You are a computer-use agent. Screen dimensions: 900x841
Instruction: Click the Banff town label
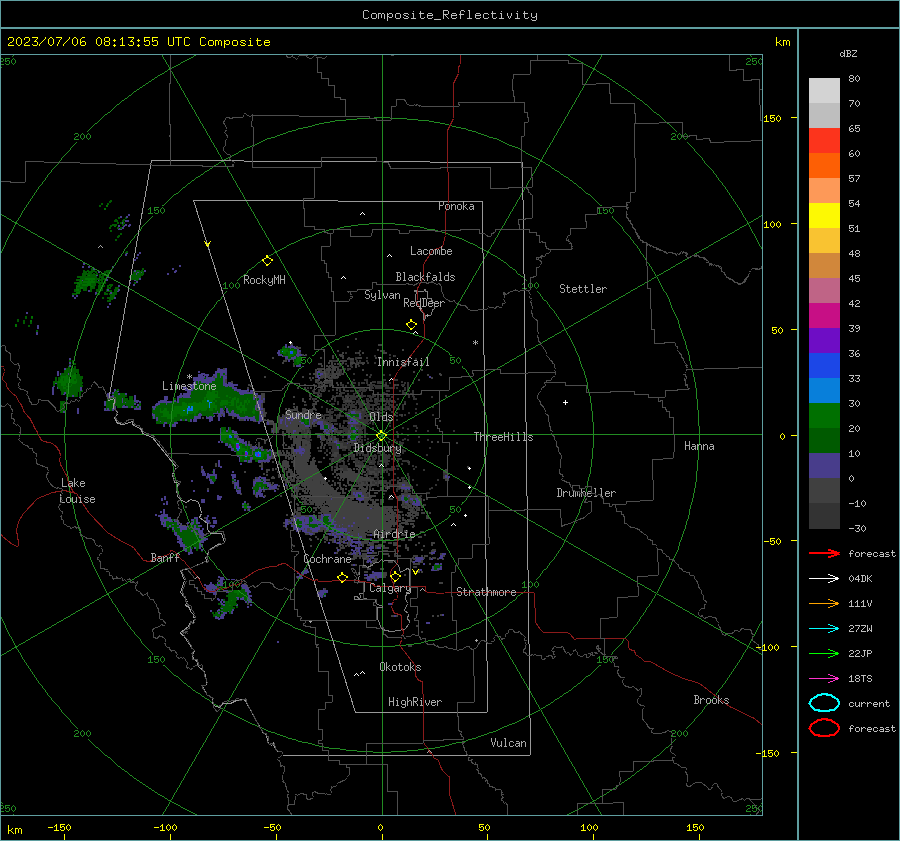165,557
